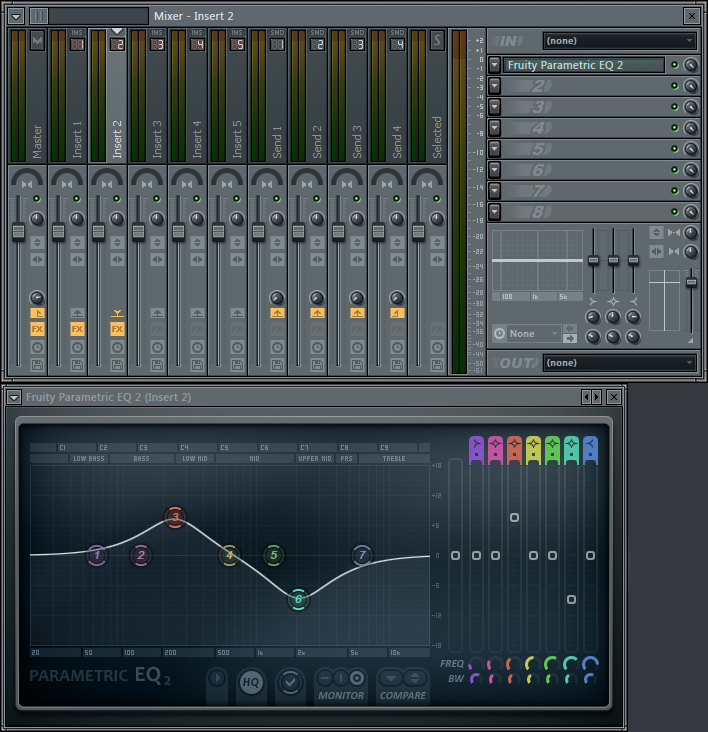Click the band 7 FREQ knob
The height and width of the screenshot is (732, 708).
(x=590, y=663)
